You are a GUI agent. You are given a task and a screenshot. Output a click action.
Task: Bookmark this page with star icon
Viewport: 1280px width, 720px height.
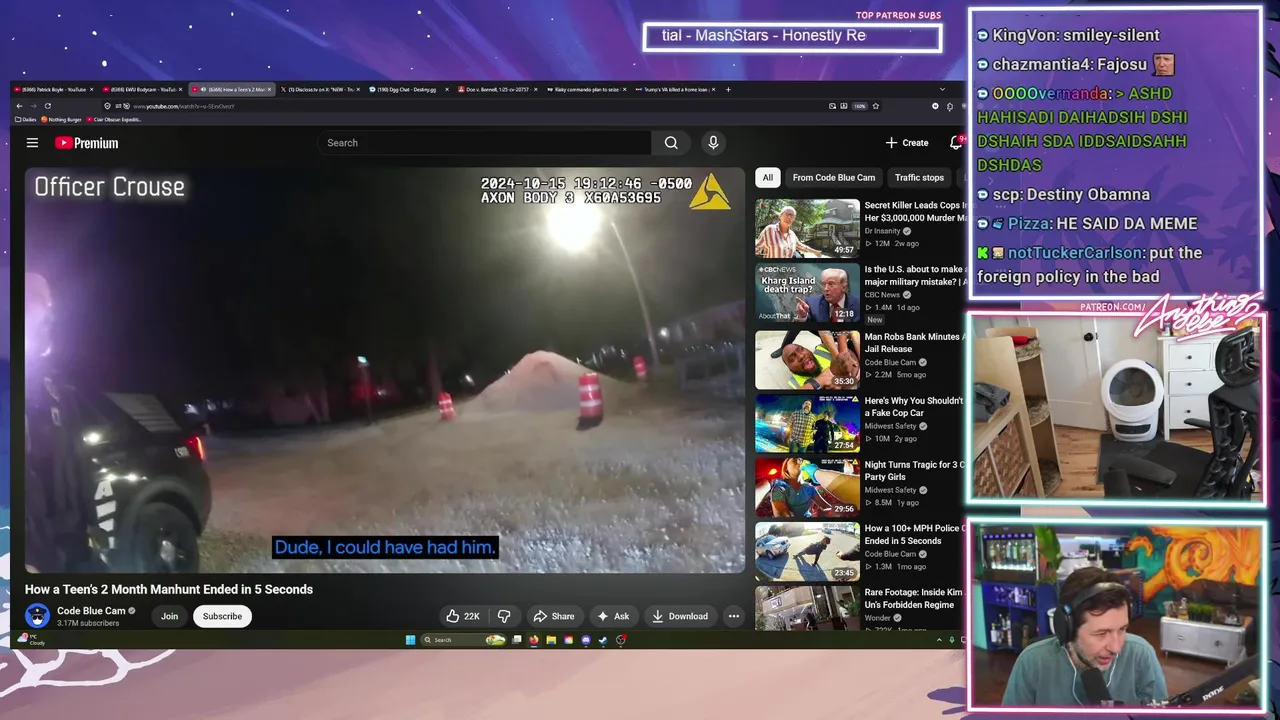876,106
